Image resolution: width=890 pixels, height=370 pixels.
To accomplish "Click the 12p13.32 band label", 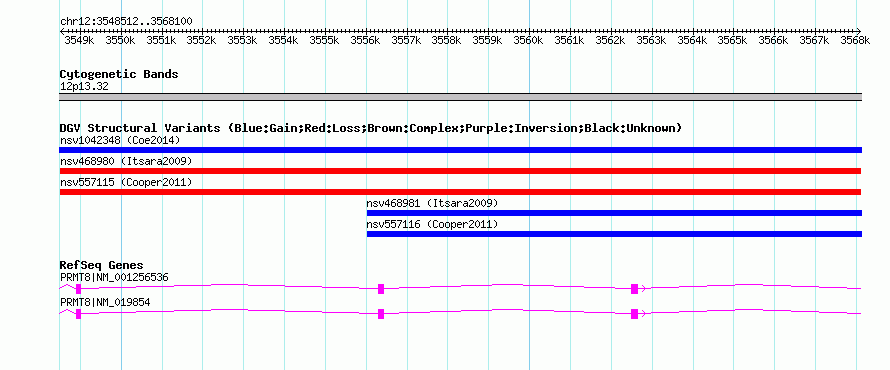I will tap(84, 87).
